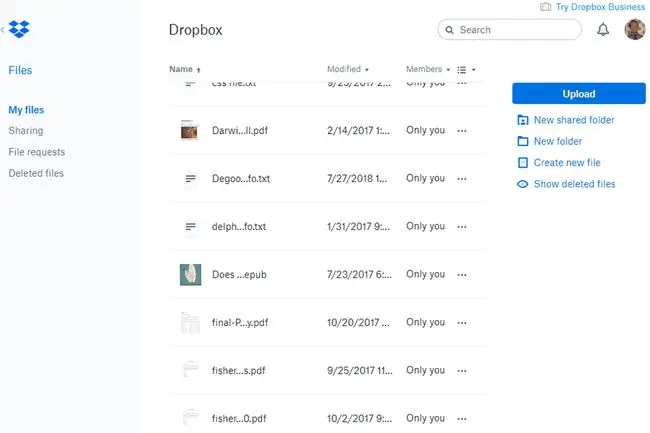Viewport: 650px width, 433px height.
Task: Show deleted files via link
Action: pyautogui.click(x=574, y=184)
